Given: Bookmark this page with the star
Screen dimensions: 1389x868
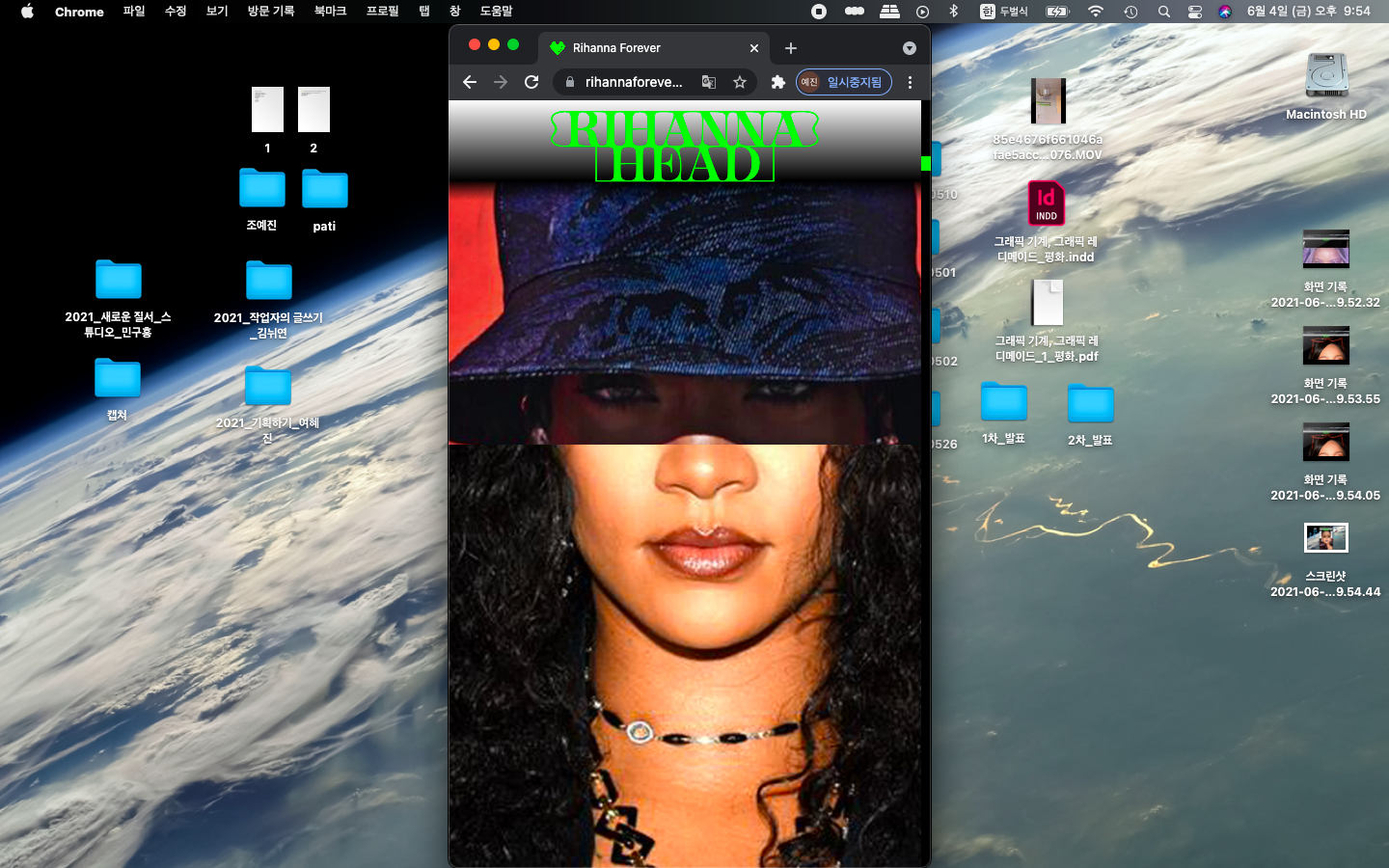Looking at the screenshot, I should pyautogui.click(x=740, y=82).
